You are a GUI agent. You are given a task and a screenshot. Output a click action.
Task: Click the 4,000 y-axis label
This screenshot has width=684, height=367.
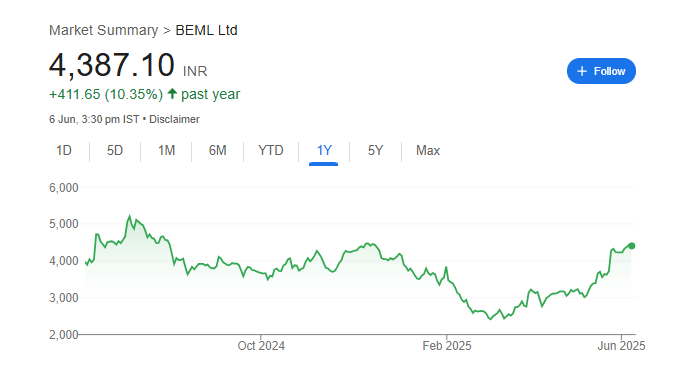64,261
